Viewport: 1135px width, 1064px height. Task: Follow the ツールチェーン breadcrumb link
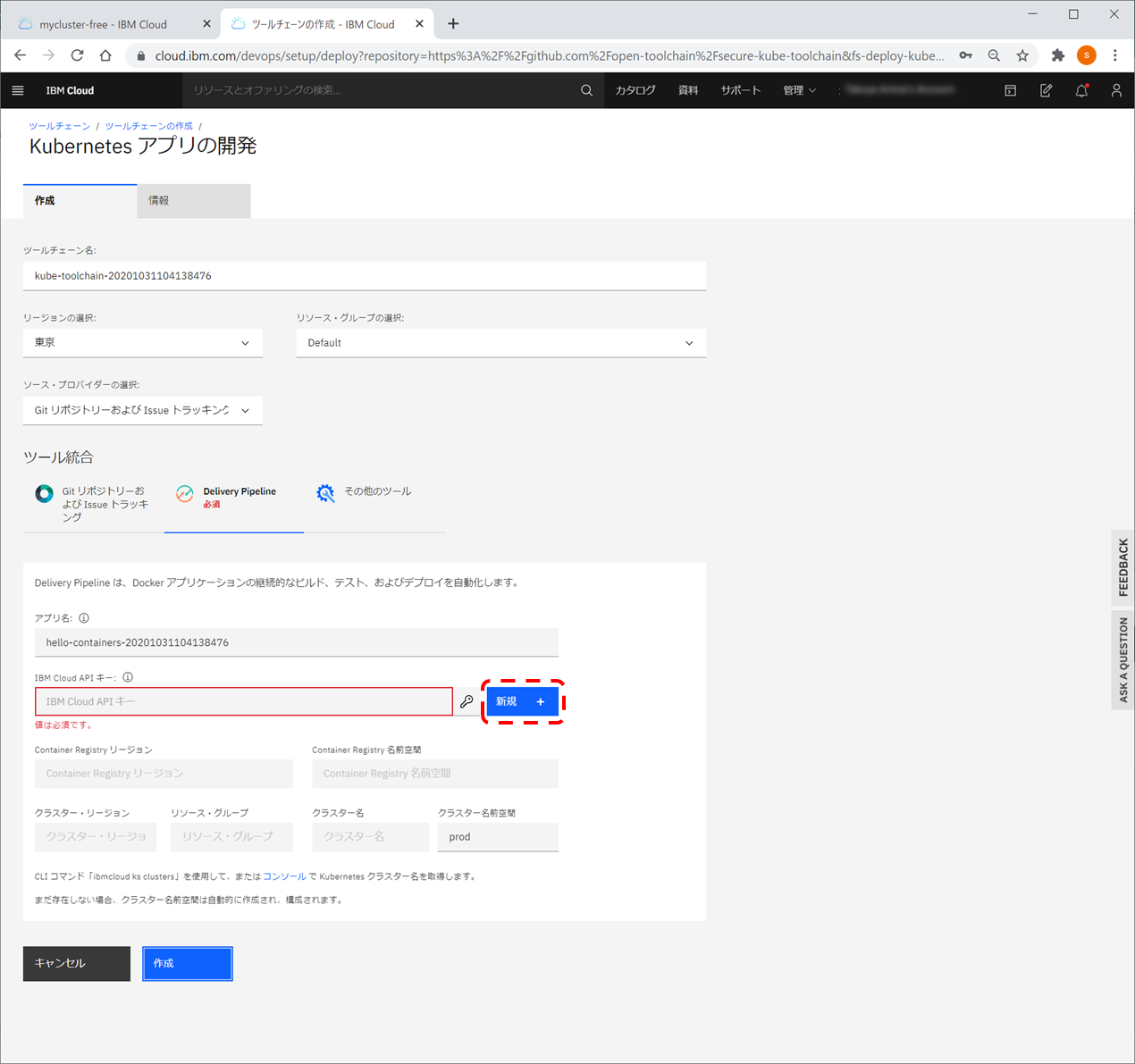pos(60,126)
